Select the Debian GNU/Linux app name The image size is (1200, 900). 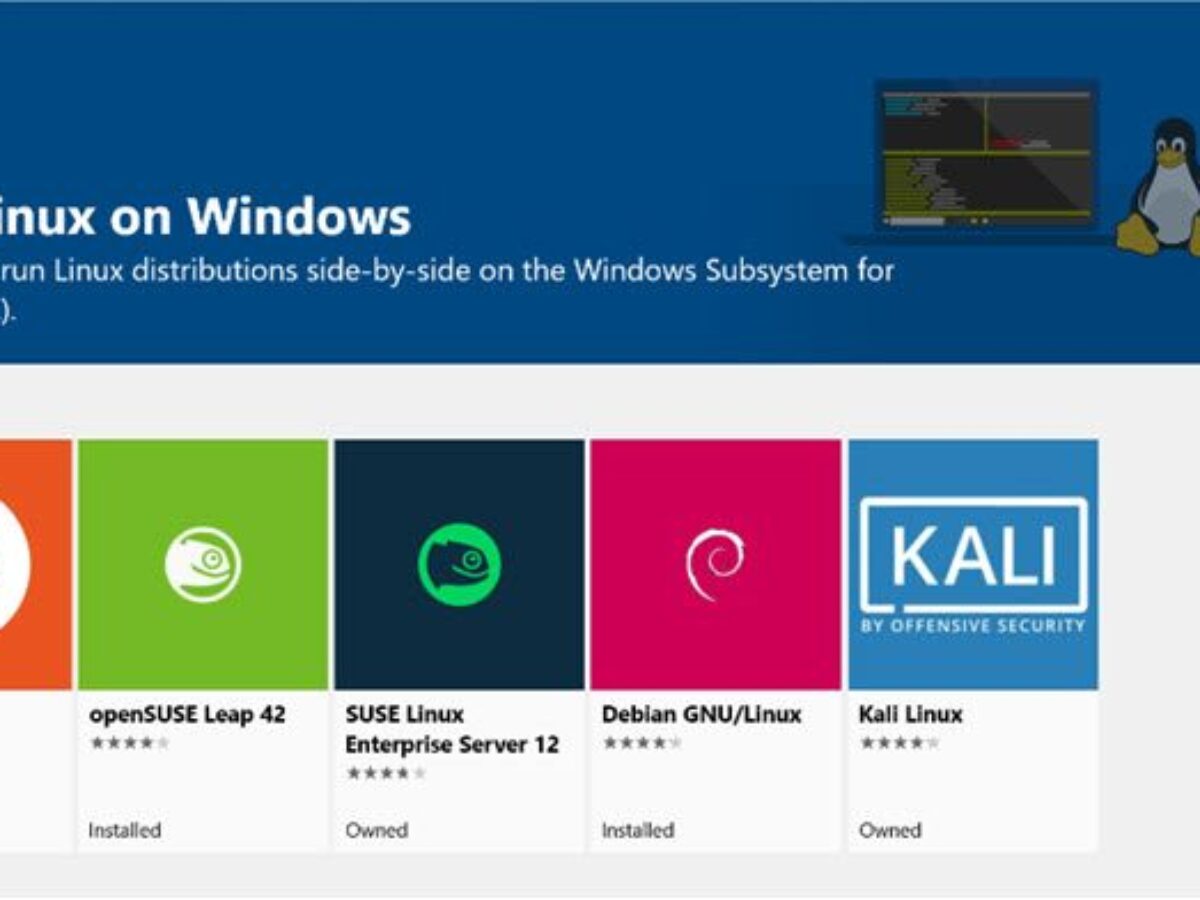(701, 715)
